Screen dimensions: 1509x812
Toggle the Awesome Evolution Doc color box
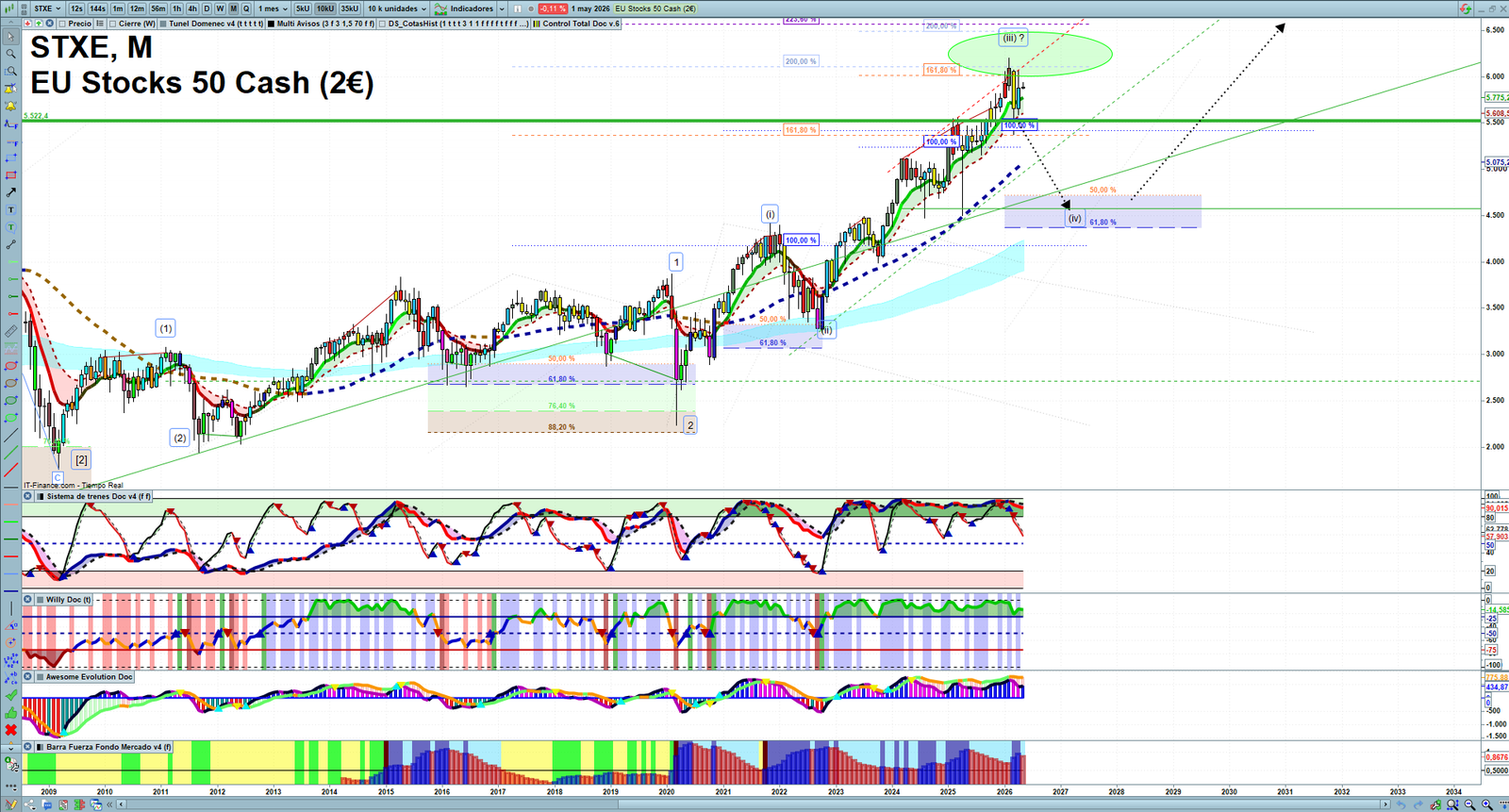coord(41,676)
